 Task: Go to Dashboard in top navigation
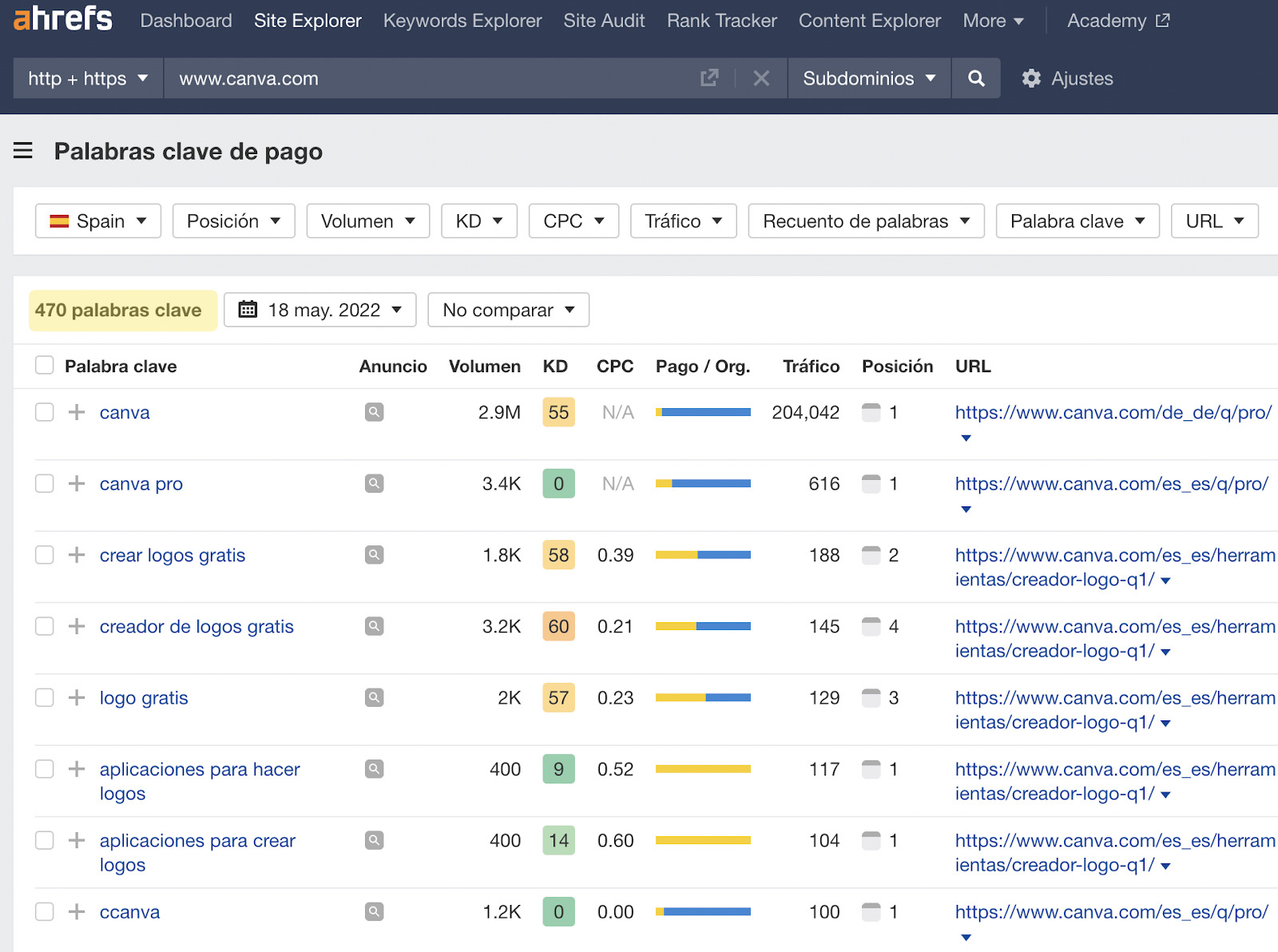tap(186, 21)
